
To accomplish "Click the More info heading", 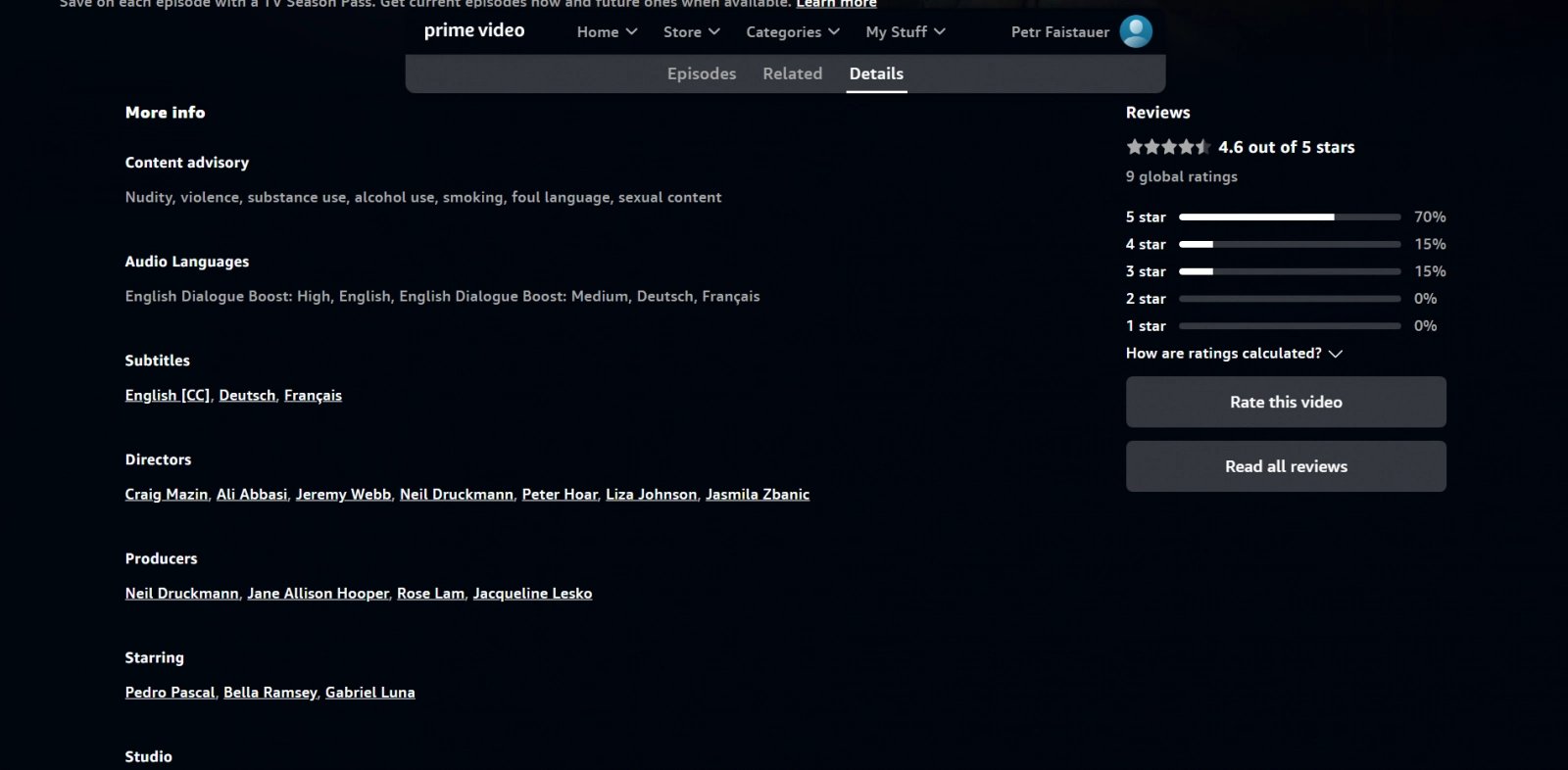I will (x=165, y=113).
